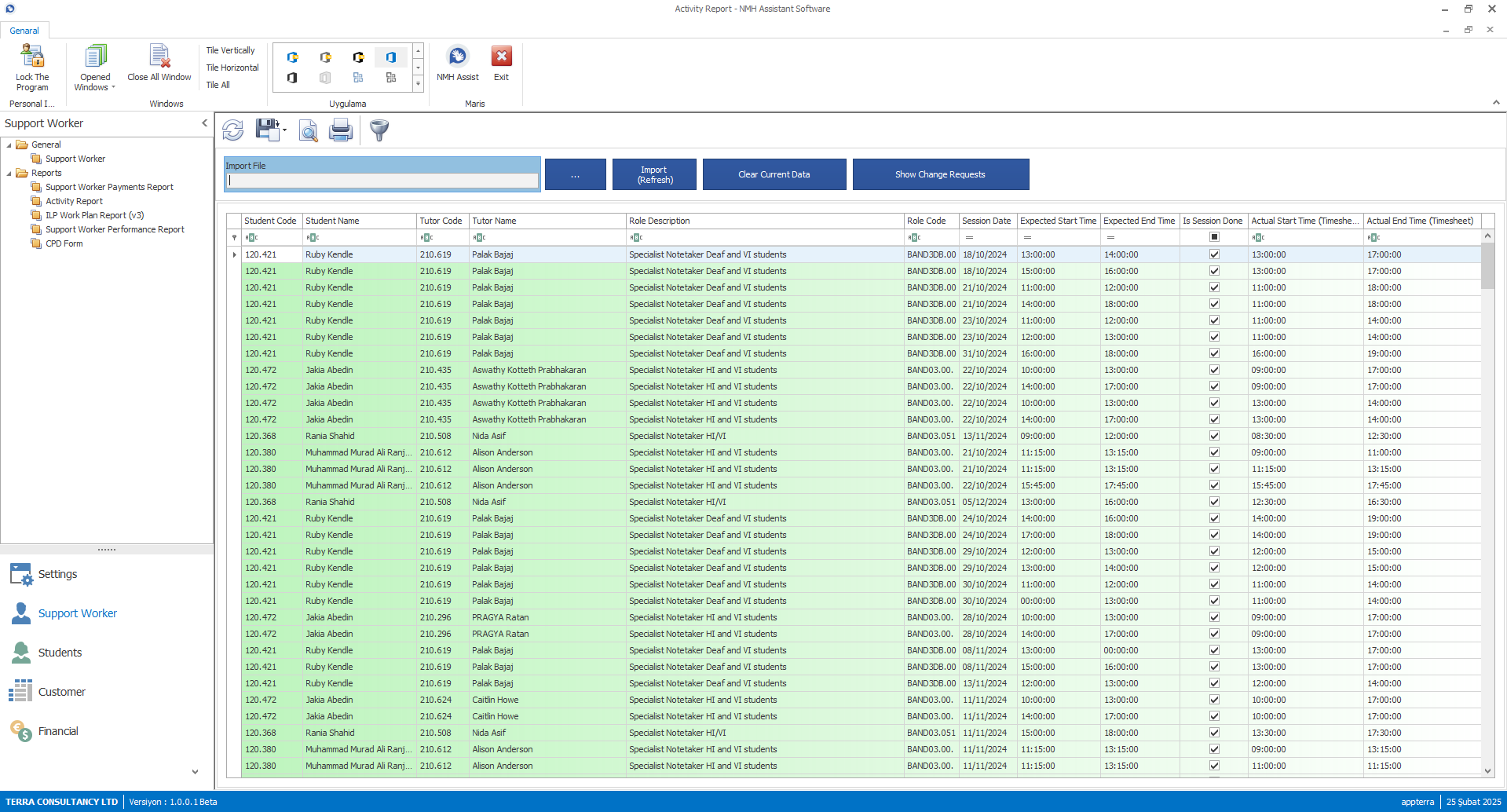Open the Opened Windows list icon

[95, 57]
